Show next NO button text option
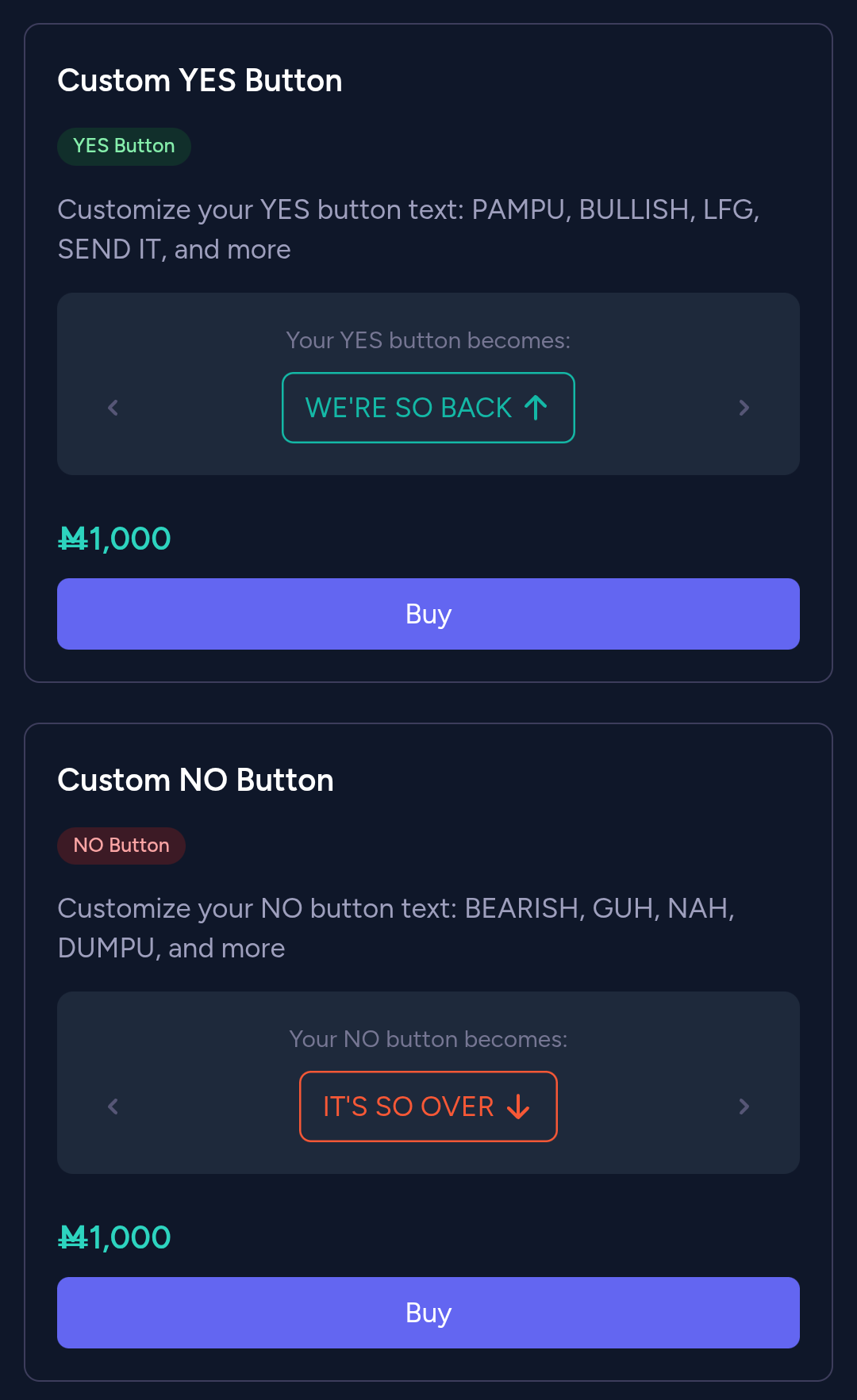The image size is (857, 1400). (744, 1107)
